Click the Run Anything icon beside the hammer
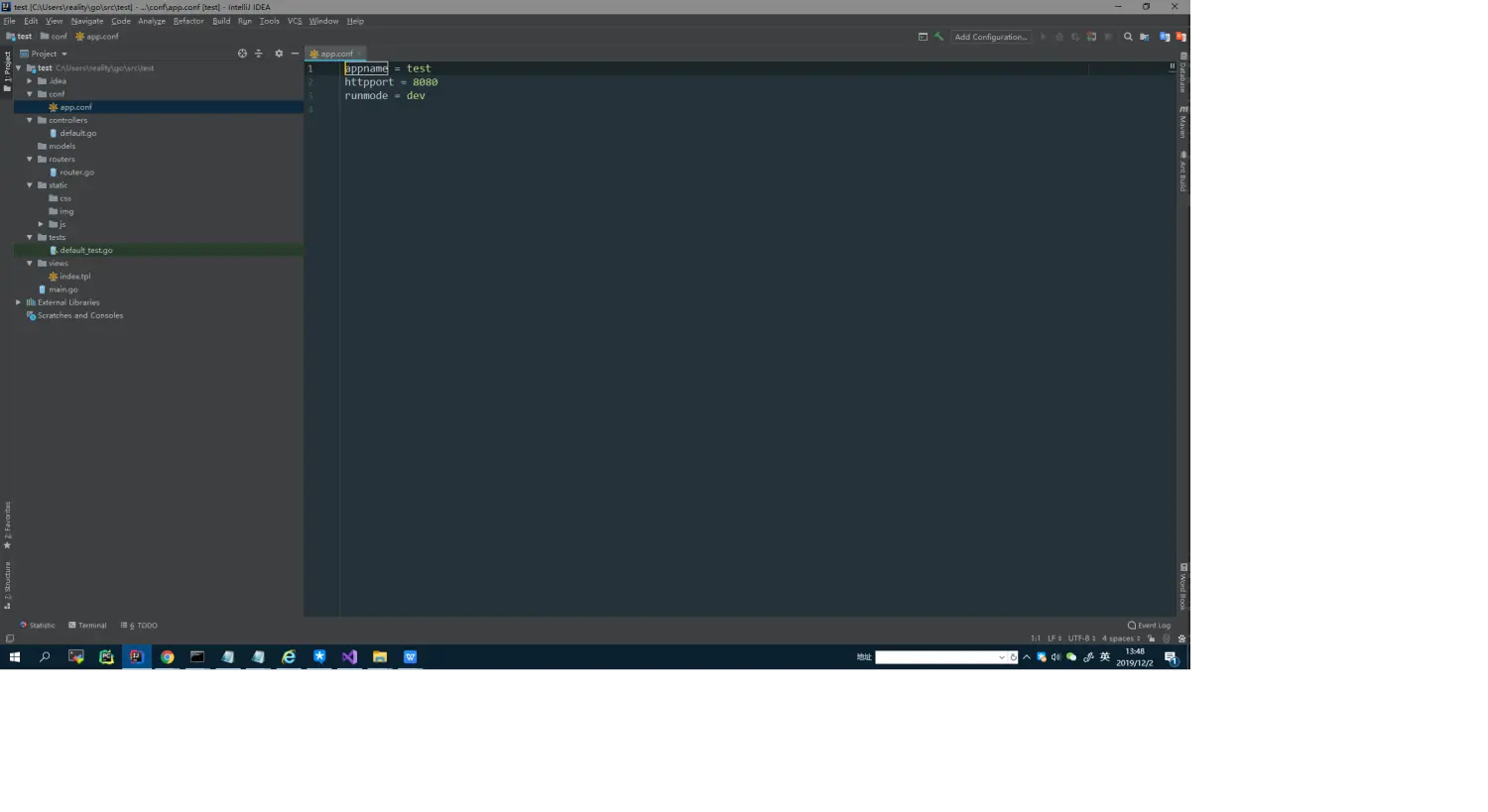The image size is (1488, 812). tap(923, 37)
